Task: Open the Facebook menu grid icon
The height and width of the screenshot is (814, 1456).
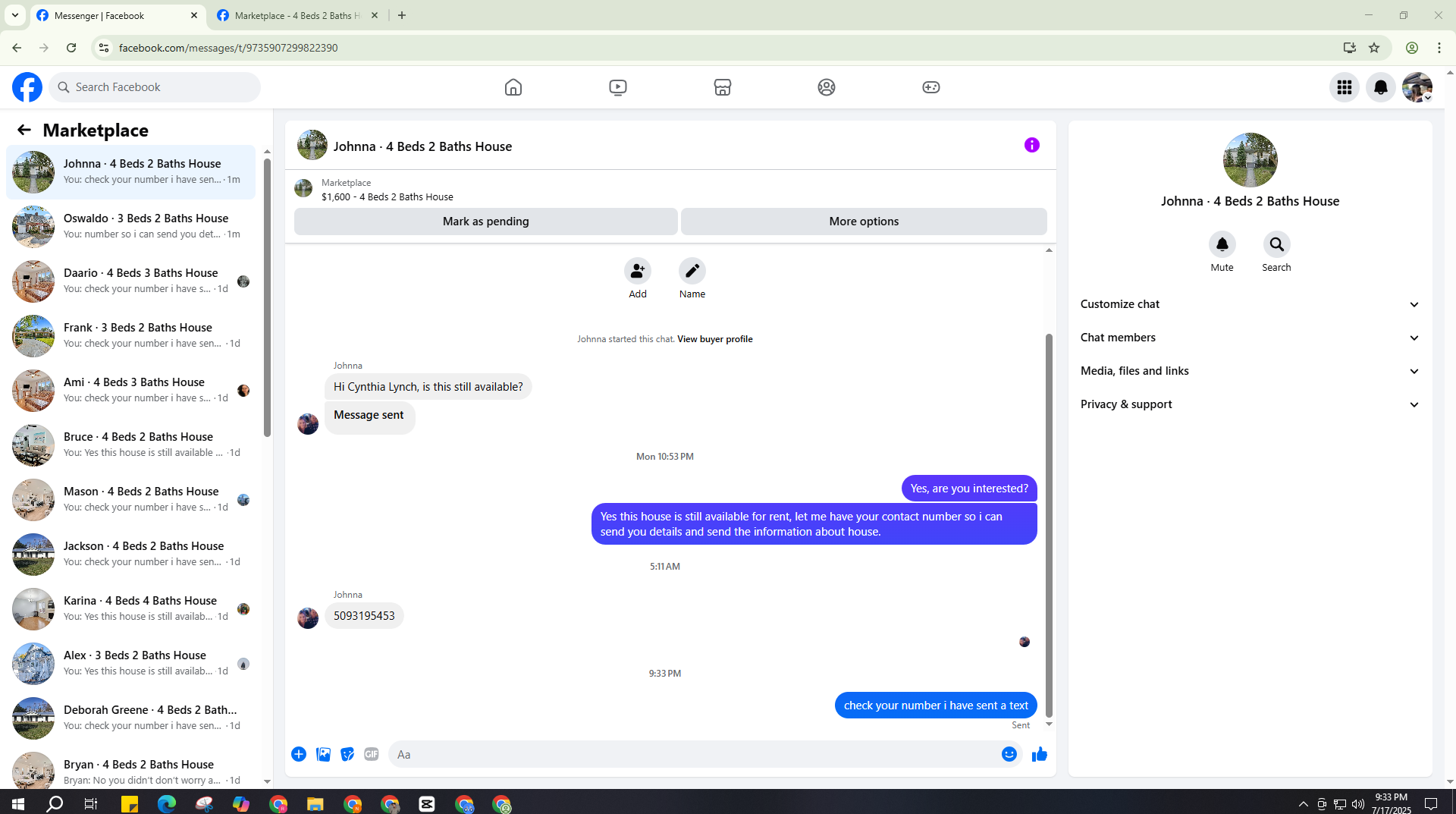Action: click(1345, 87)
